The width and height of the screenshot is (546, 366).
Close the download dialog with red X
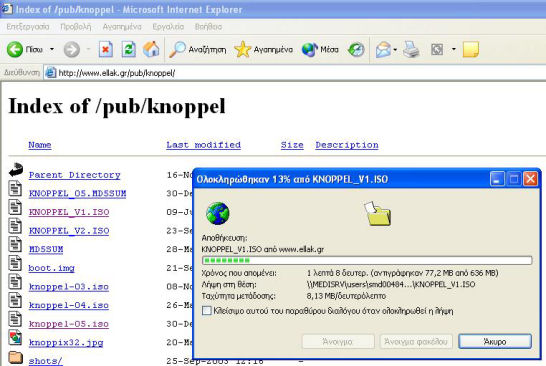point(530,179)
